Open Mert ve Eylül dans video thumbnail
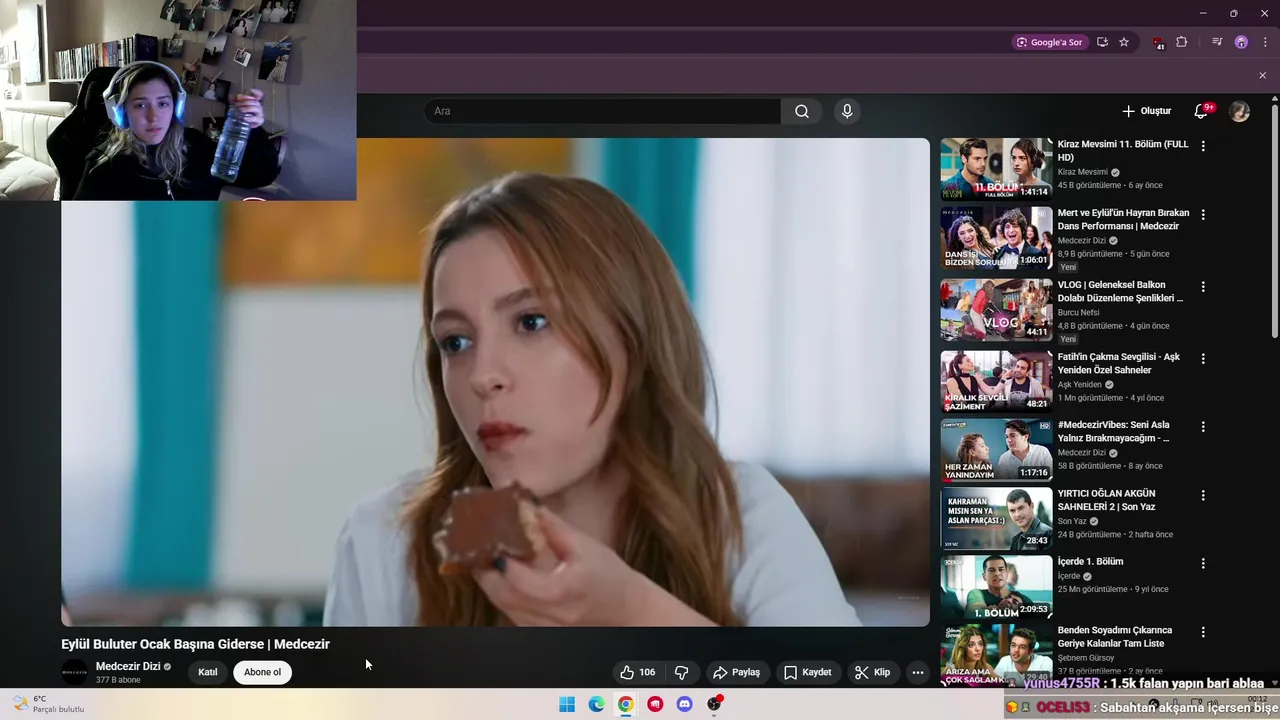The width and height of the screenshot is (1280, 720). tap(996, 238)
